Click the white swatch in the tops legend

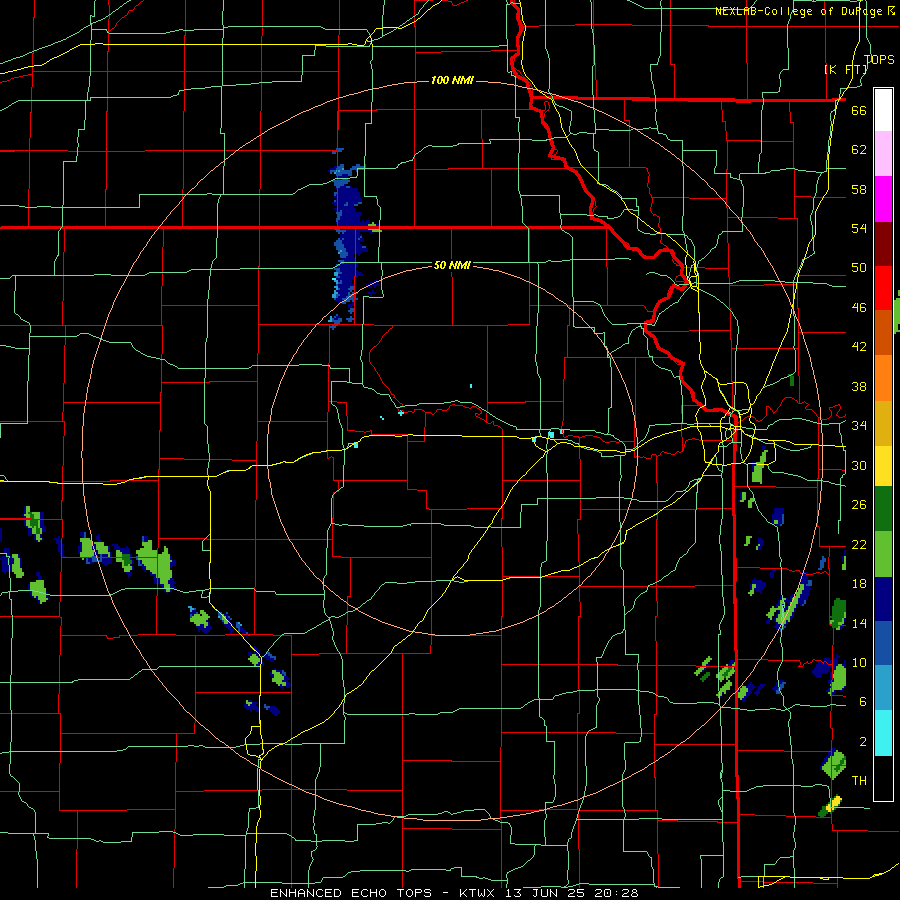pos(883,110)
